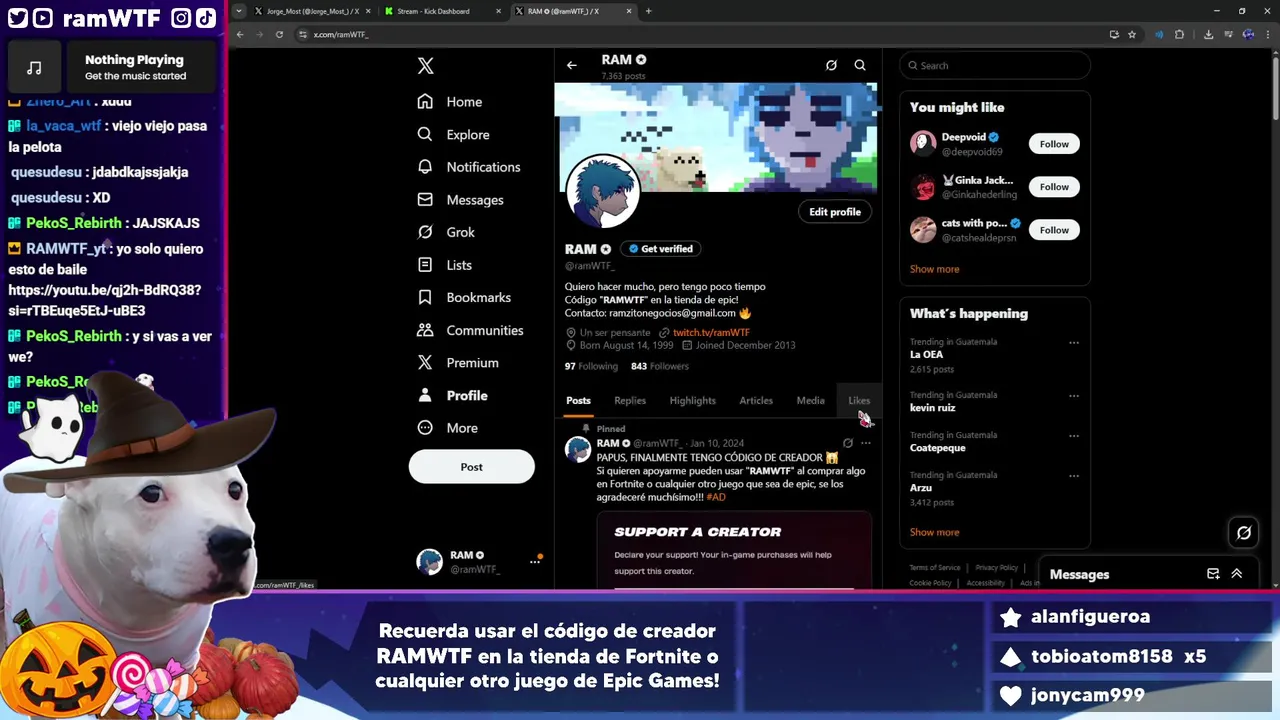Open the Profile page
1280x720 pixels.
click(452, 395)
